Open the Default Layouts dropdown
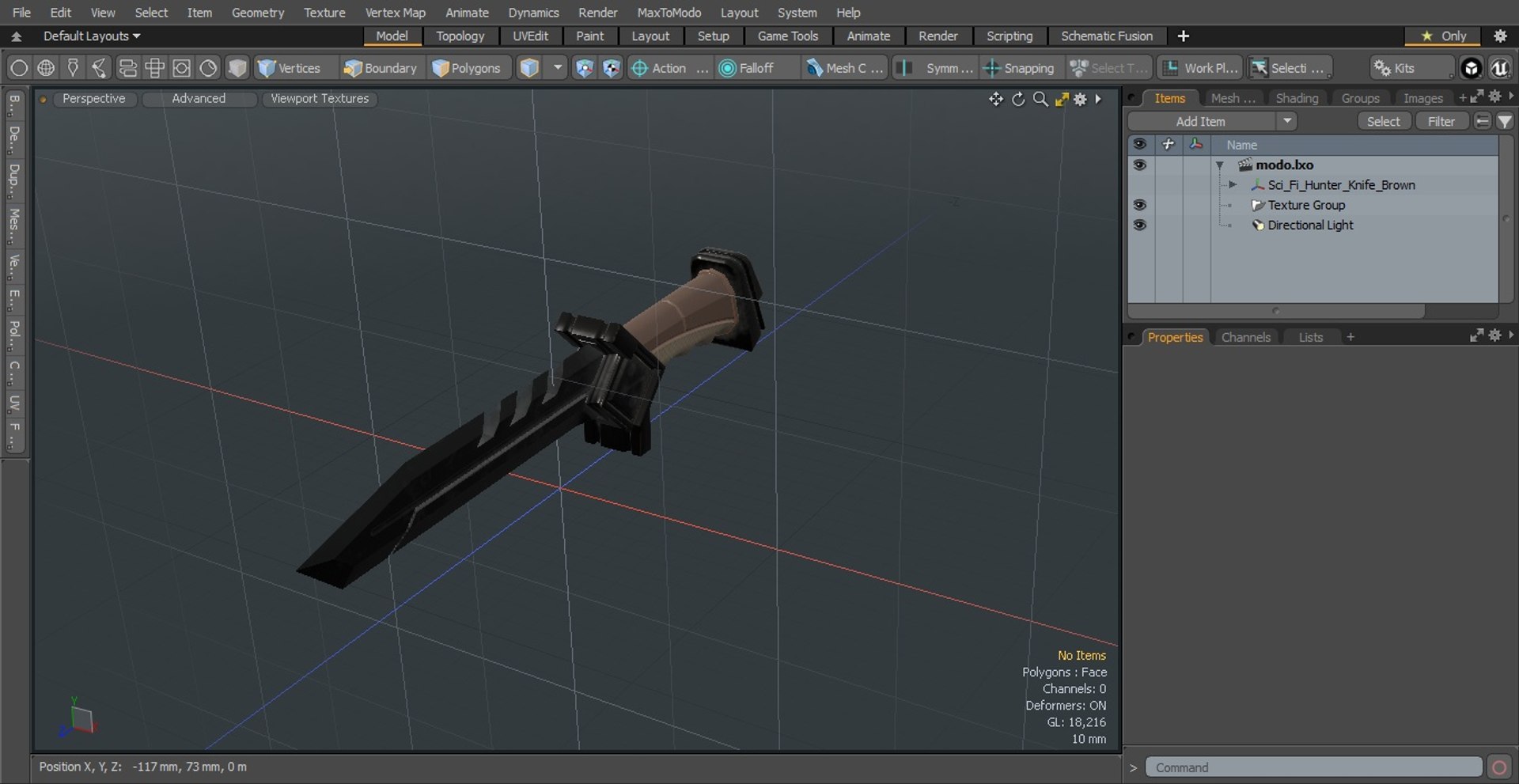Screen dimensions: 1519x784 pos(92,36)
